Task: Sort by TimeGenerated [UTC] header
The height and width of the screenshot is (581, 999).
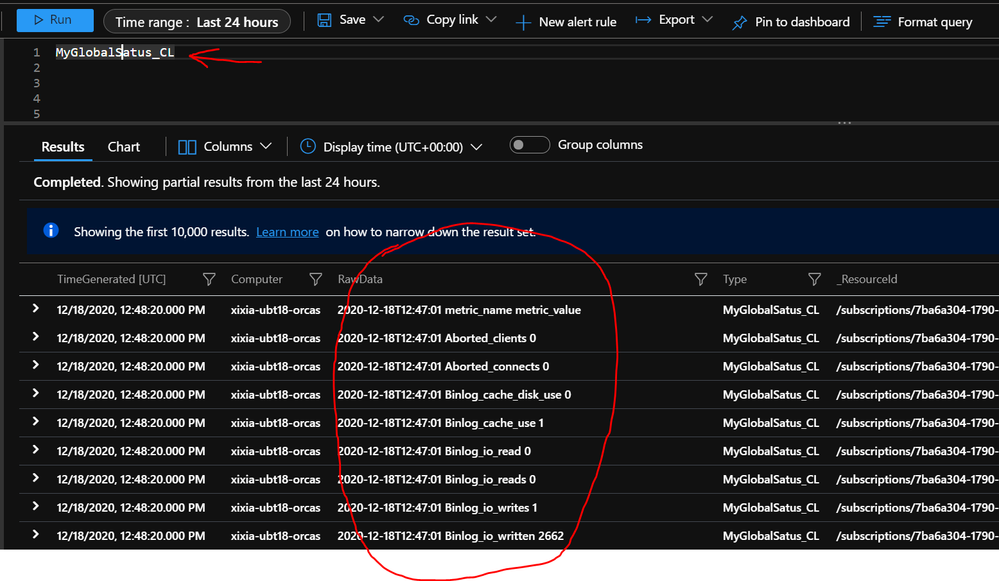Action: click(111, 279)
